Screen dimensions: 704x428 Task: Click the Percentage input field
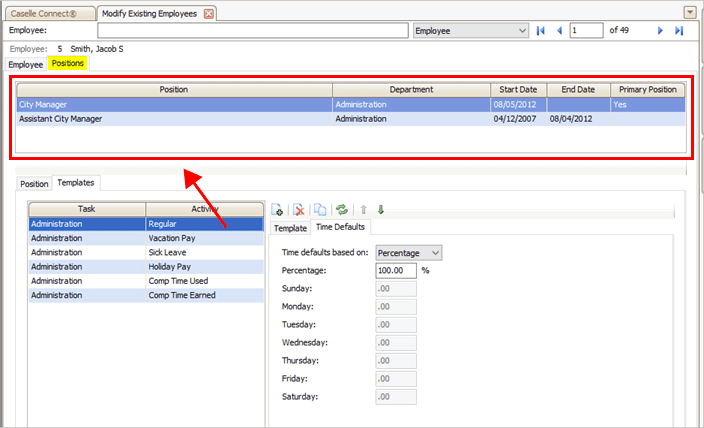click(396, 270)
